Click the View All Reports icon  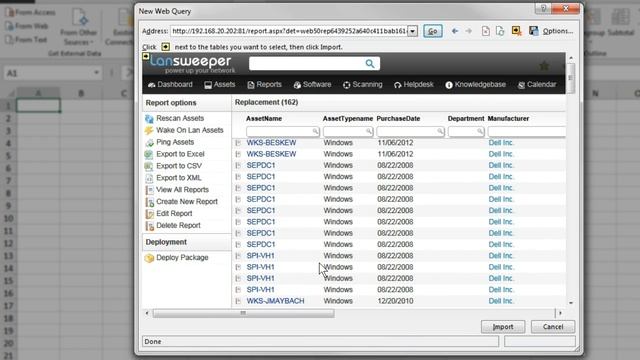[x=149, y=190]
